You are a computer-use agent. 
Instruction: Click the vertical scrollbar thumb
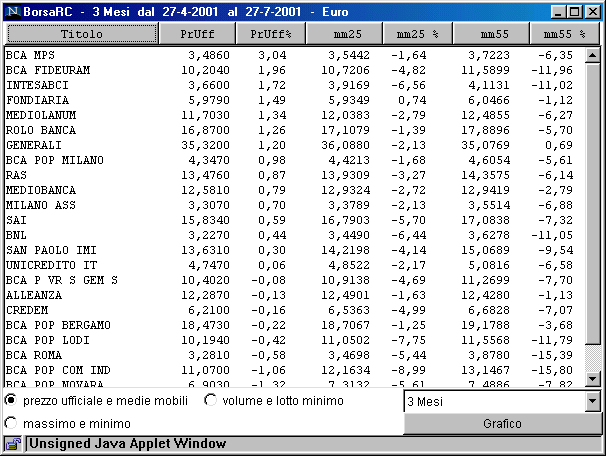[592, 204]
